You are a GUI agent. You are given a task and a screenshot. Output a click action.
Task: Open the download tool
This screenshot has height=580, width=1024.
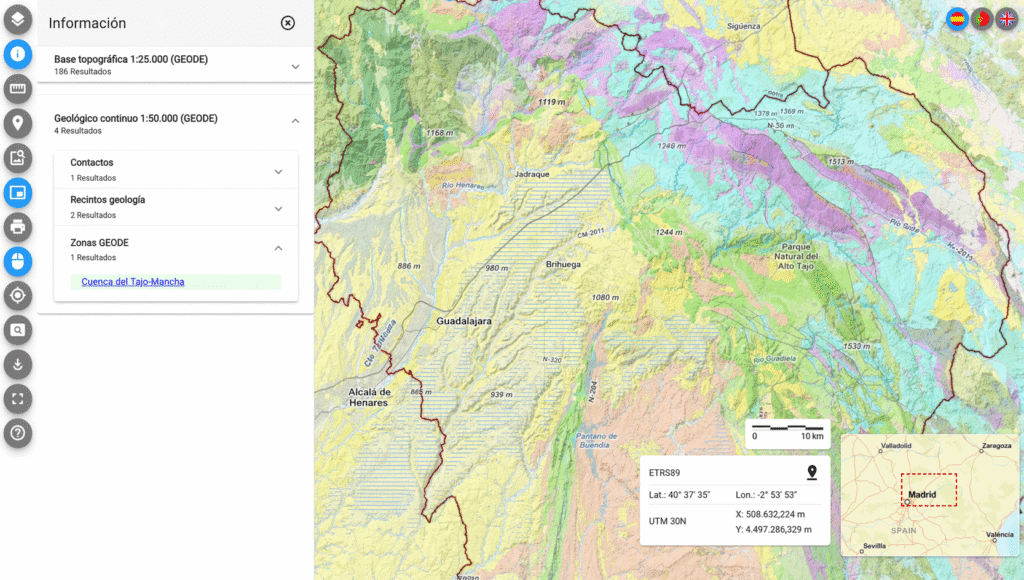pos(18,364)
